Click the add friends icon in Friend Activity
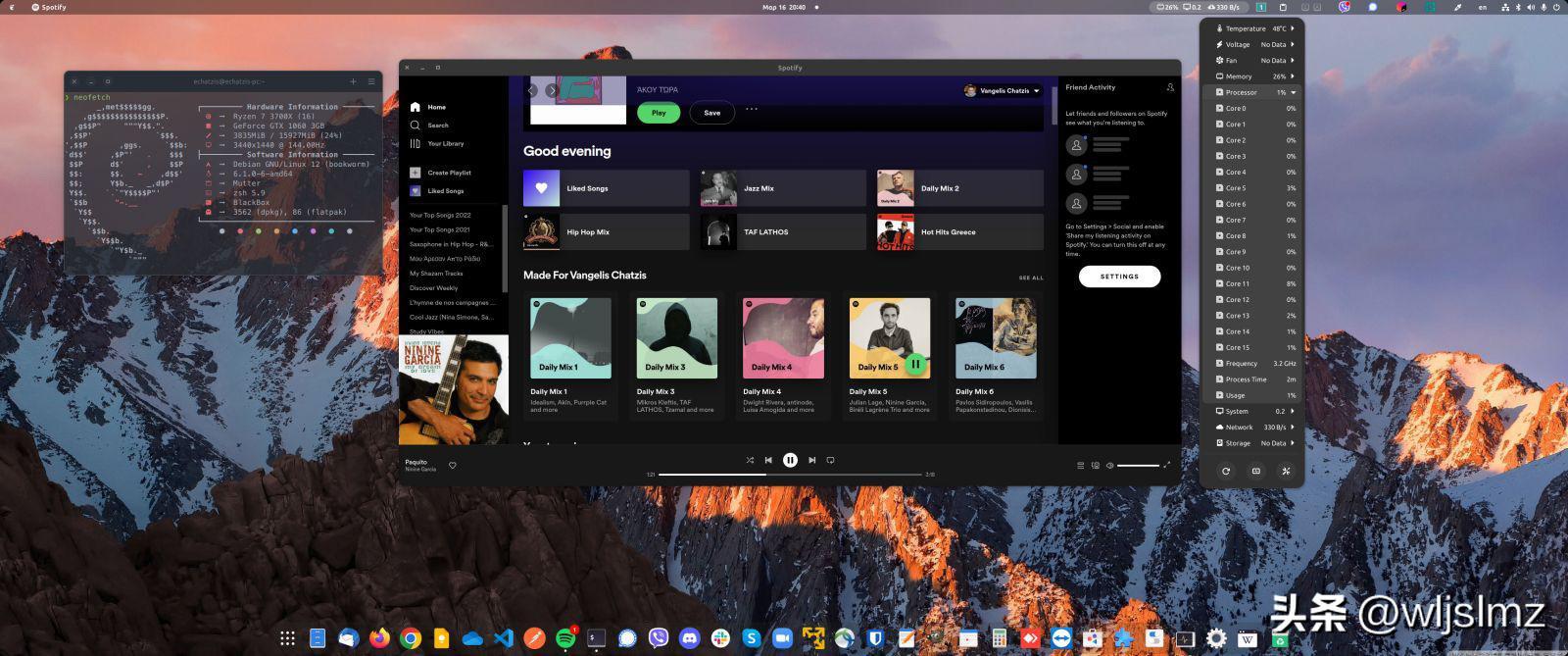1568x656 pixels. (1170, 87)
